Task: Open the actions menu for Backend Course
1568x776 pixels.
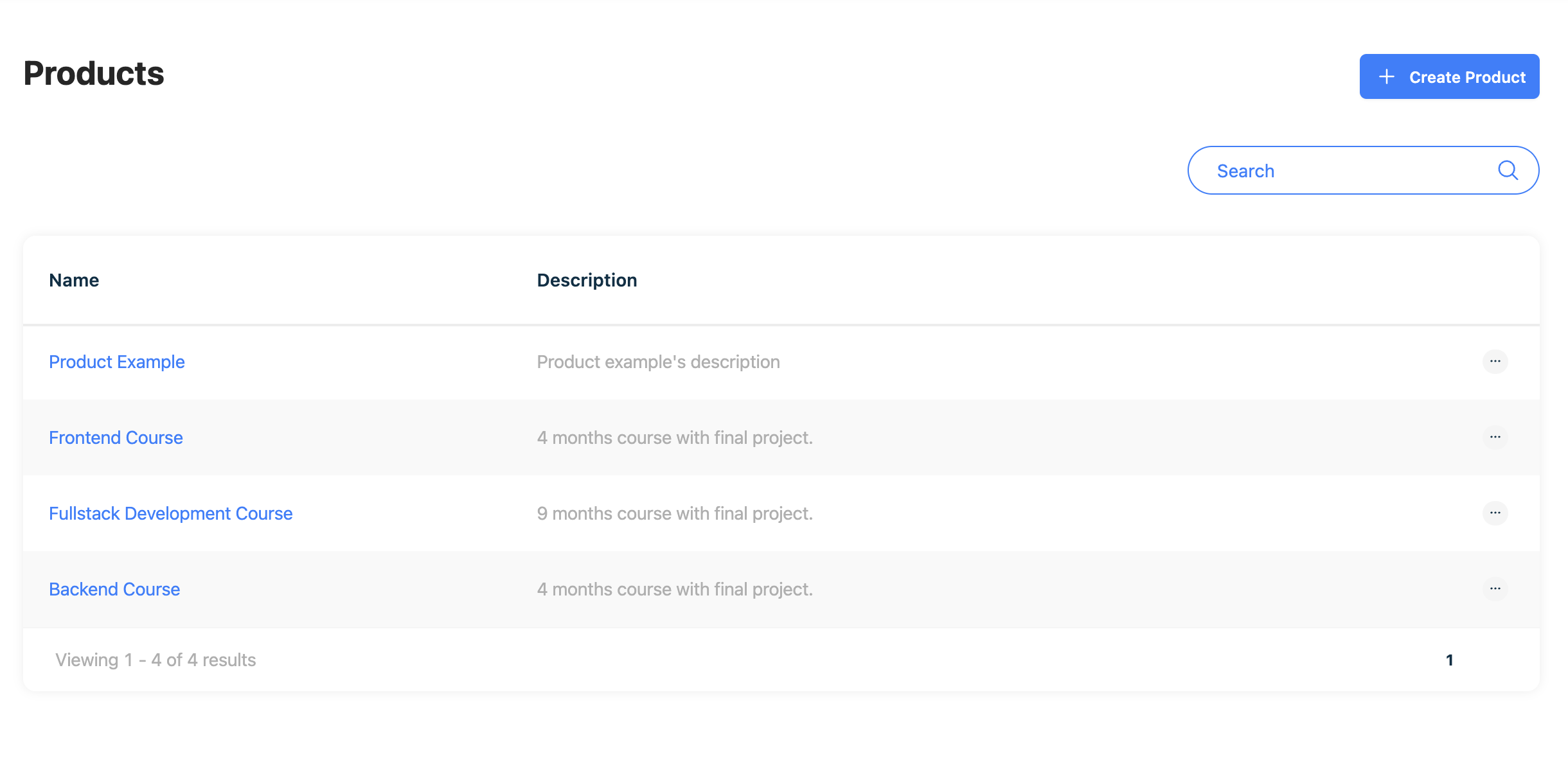Action: (x=1495, y=588)
